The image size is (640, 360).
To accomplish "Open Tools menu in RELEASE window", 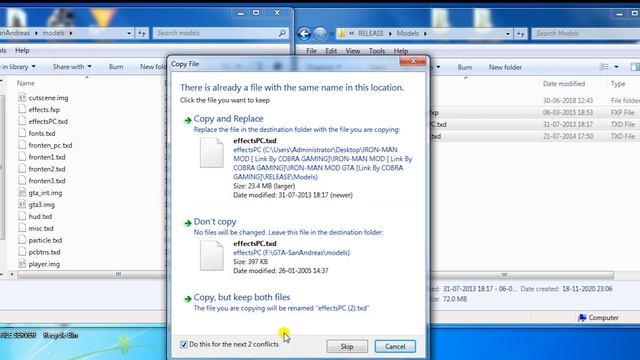I will point(377,51).
